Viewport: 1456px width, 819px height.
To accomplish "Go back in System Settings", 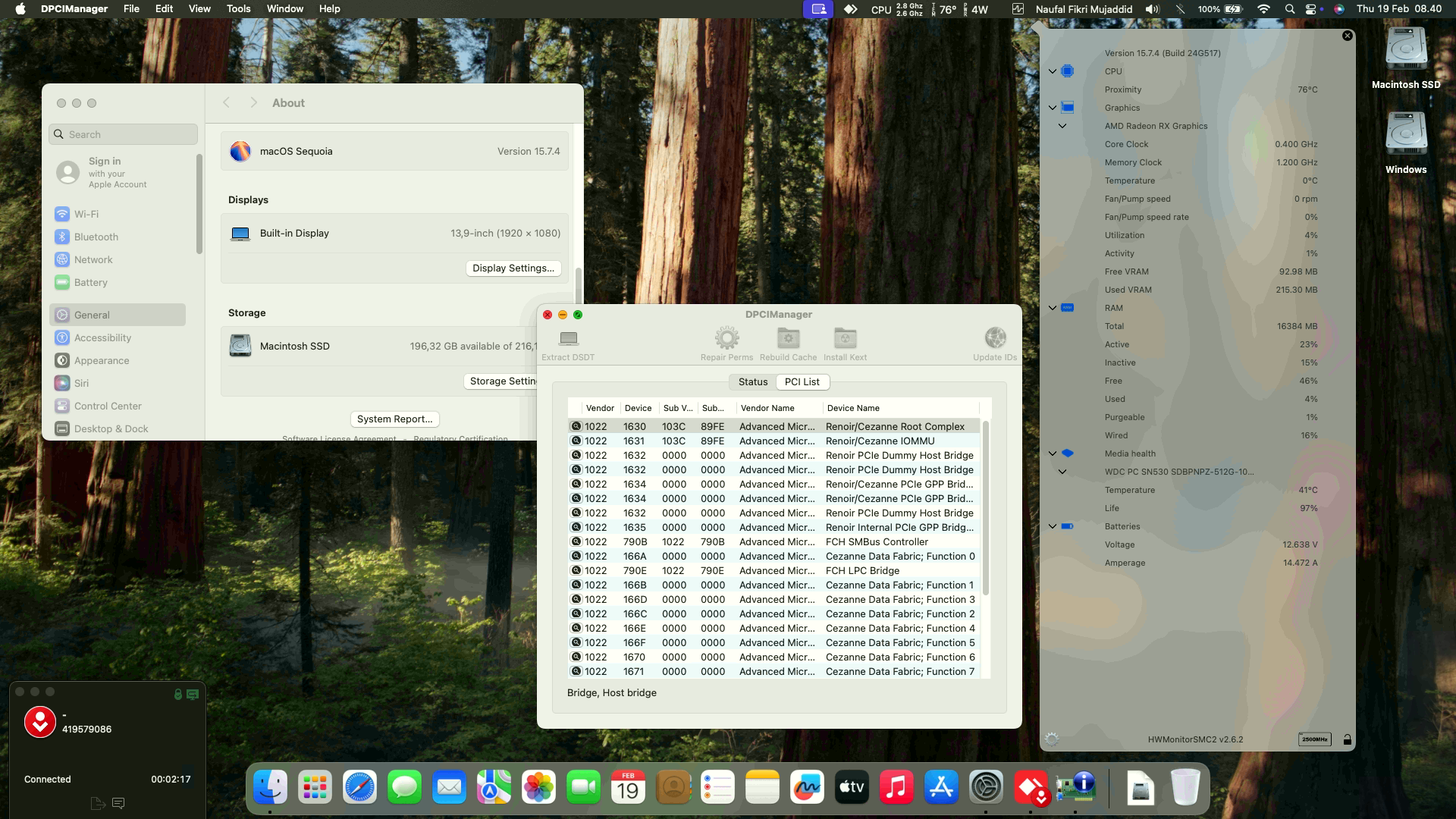I will [226, 103].
